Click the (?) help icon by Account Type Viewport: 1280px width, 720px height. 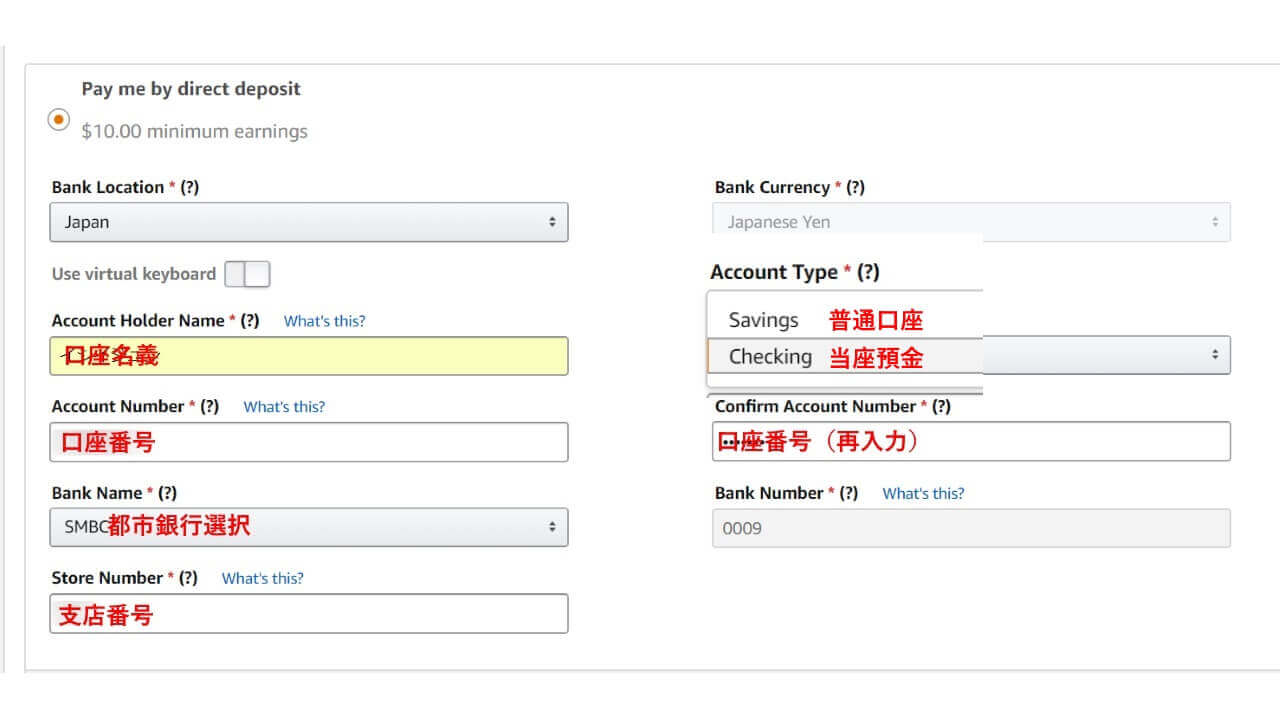coord(868,272)
